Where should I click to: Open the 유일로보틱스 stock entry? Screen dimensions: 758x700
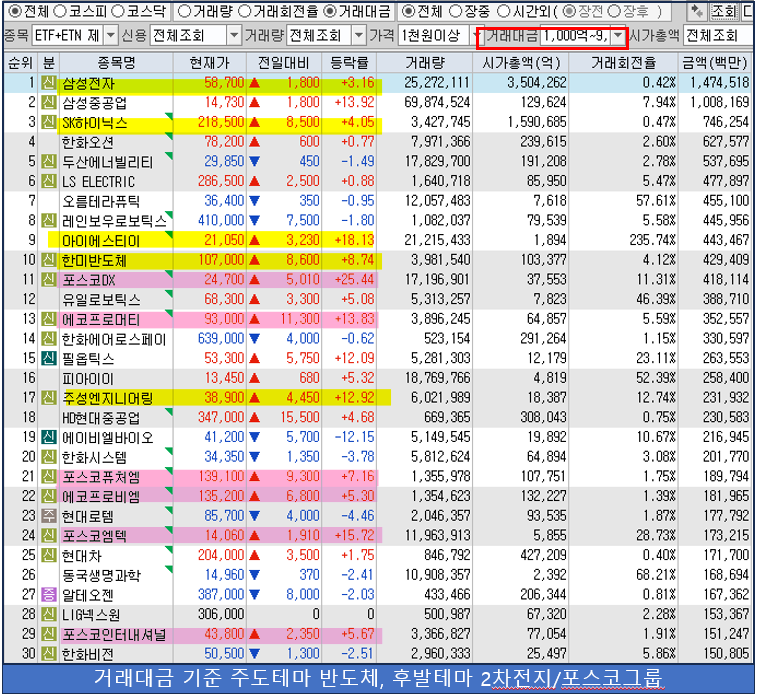[x=101, y=300]
